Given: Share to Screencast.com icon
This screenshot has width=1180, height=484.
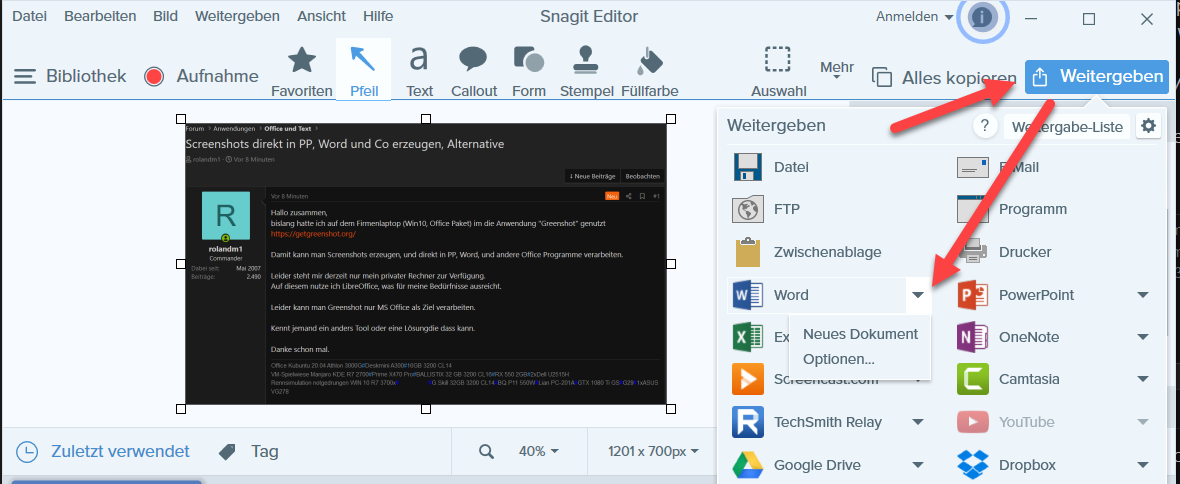Looking at the screenshot, I should coord(748,379).
